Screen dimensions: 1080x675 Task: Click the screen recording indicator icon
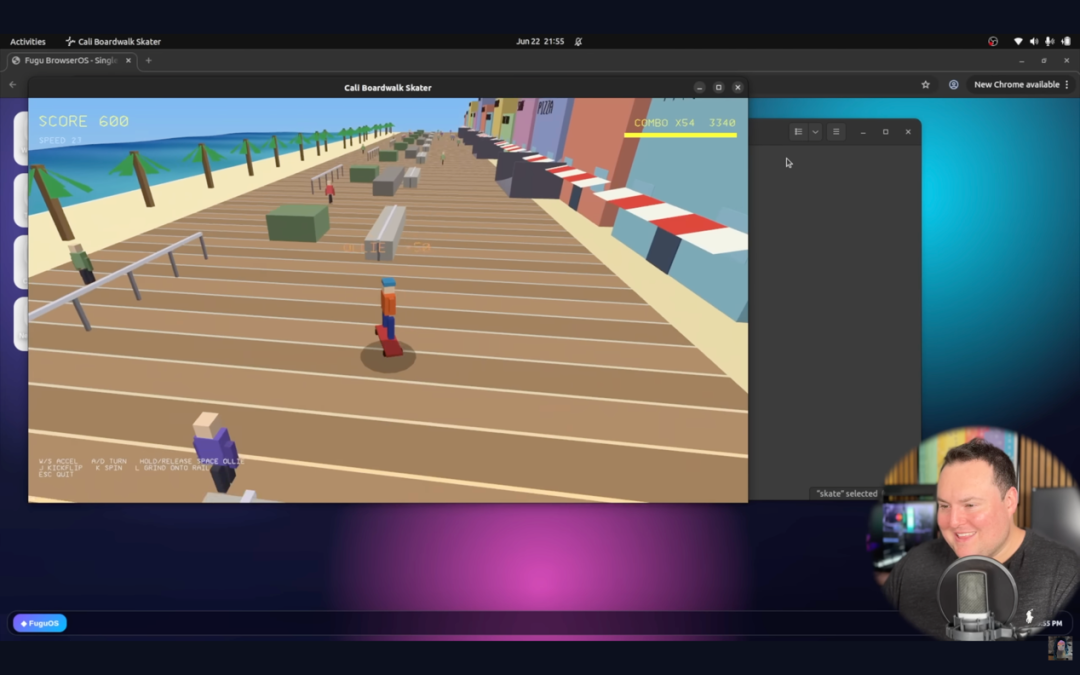click(x=993, y=41)
